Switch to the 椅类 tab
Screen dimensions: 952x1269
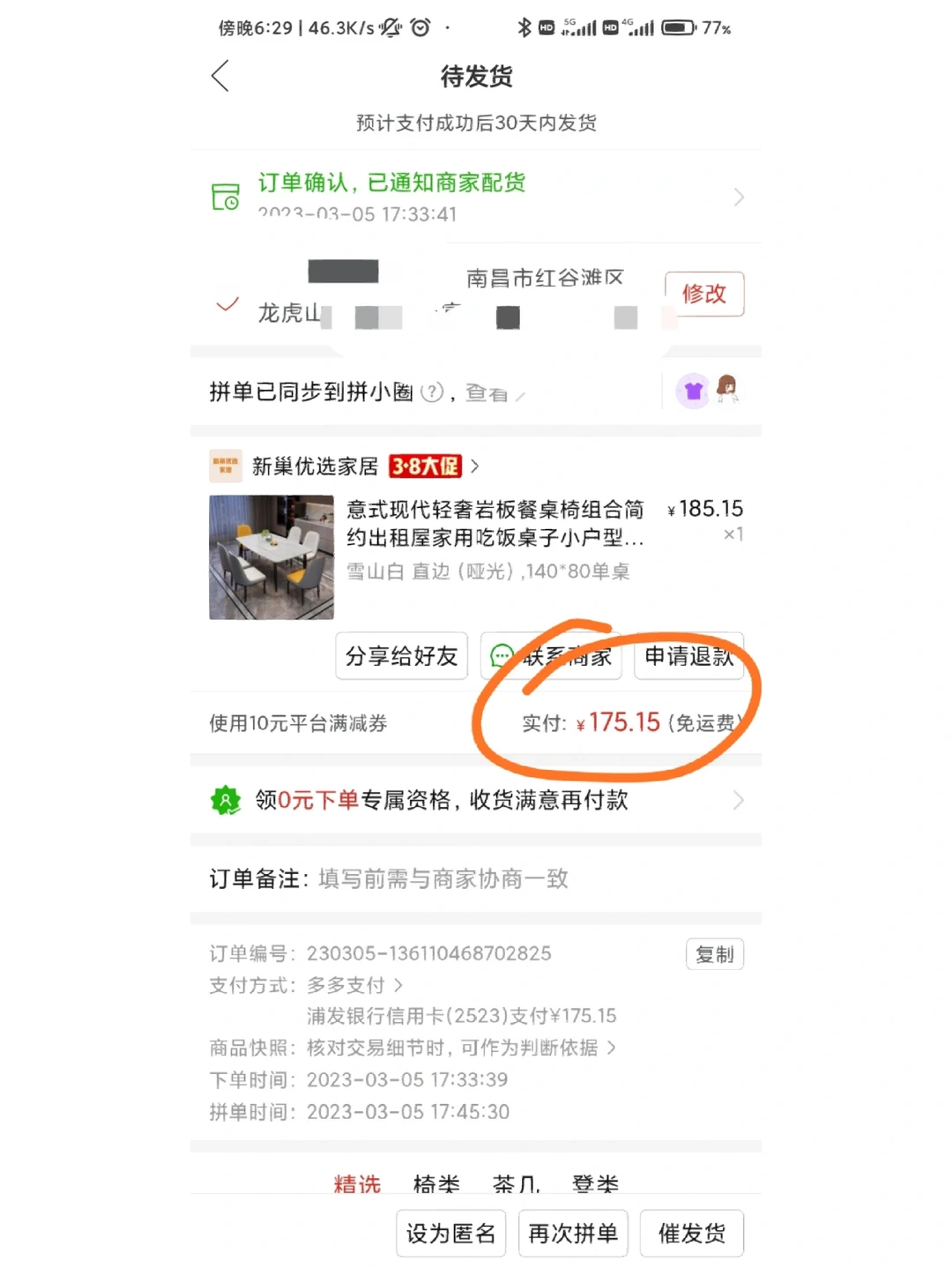[x=436, y=1183]
